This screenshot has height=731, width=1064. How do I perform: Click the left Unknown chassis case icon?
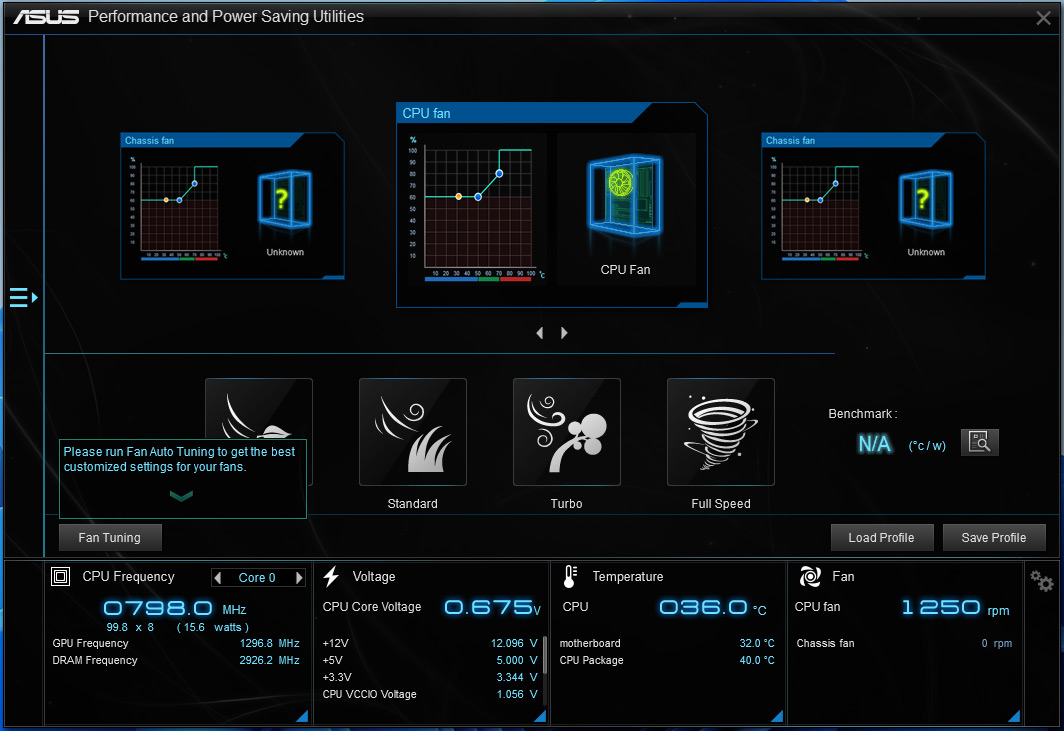[x=284, y=199]
